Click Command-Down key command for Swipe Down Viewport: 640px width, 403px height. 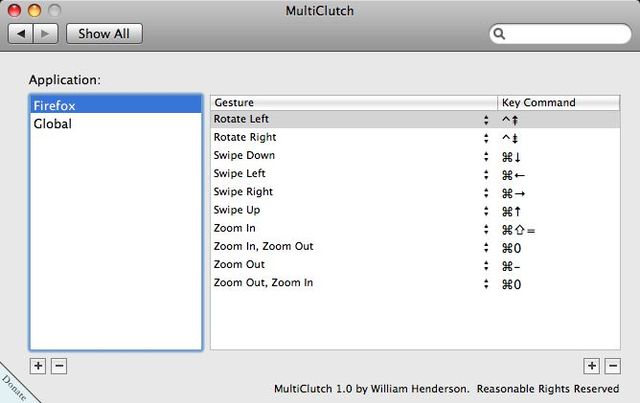click(x=511, y=157)
